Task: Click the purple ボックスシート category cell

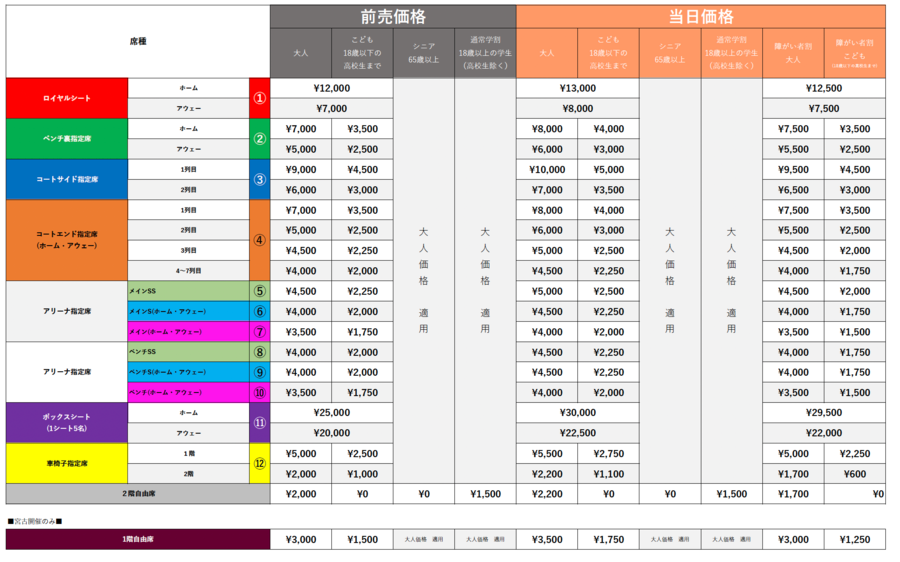Action: point(67,423)
